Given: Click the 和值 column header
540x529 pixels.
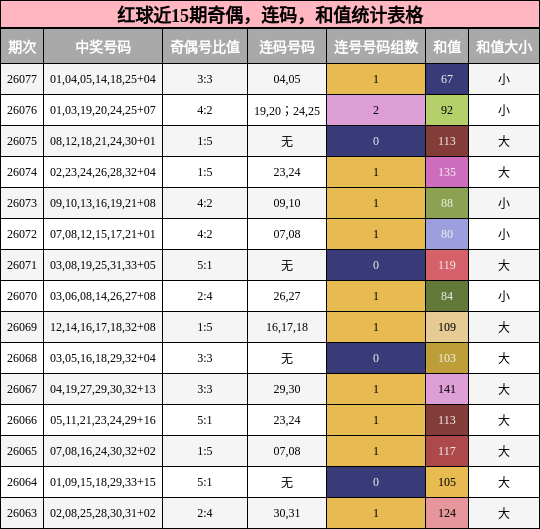Looking at the screenshot, I should pos(447,46).
